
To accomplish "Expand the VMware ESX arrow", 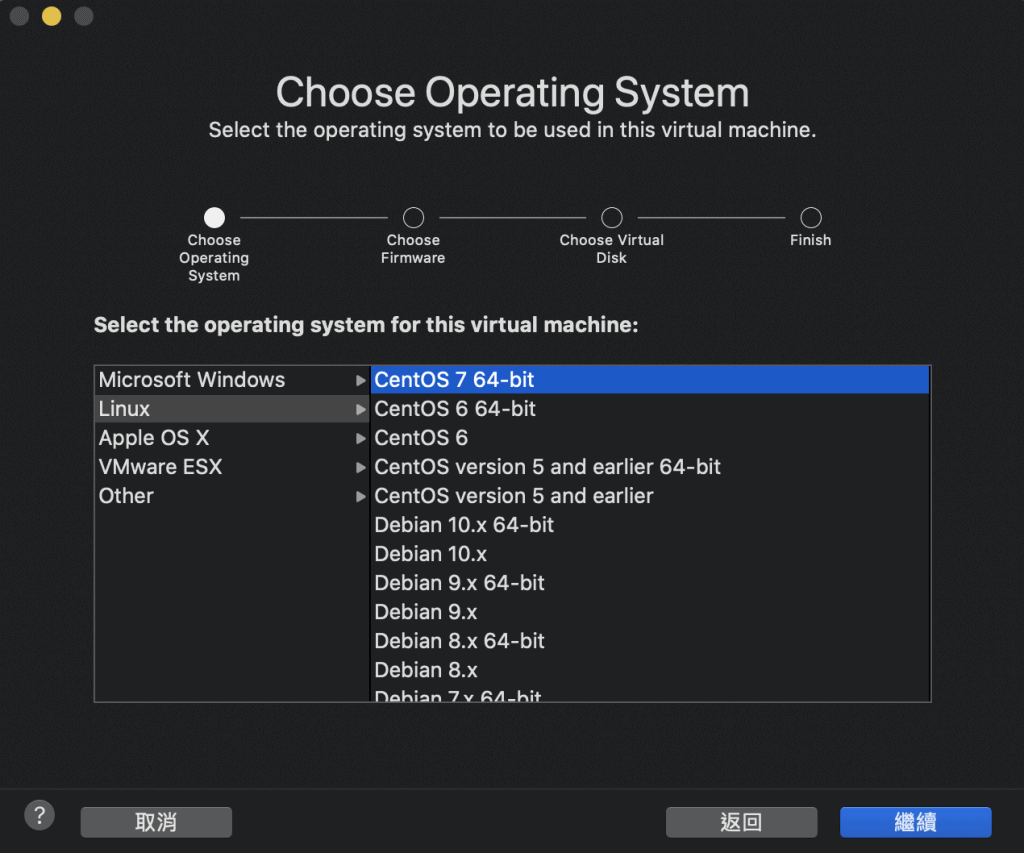I will (x=360, y=468).
